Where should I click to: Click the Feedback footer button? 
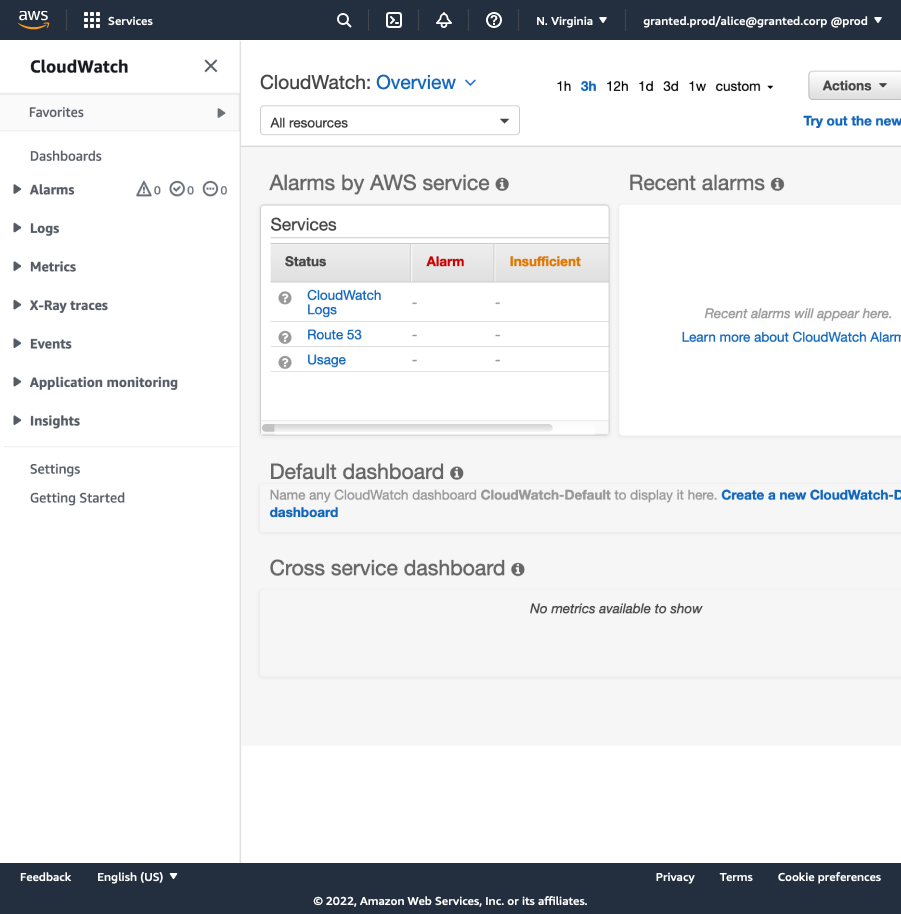45,877
